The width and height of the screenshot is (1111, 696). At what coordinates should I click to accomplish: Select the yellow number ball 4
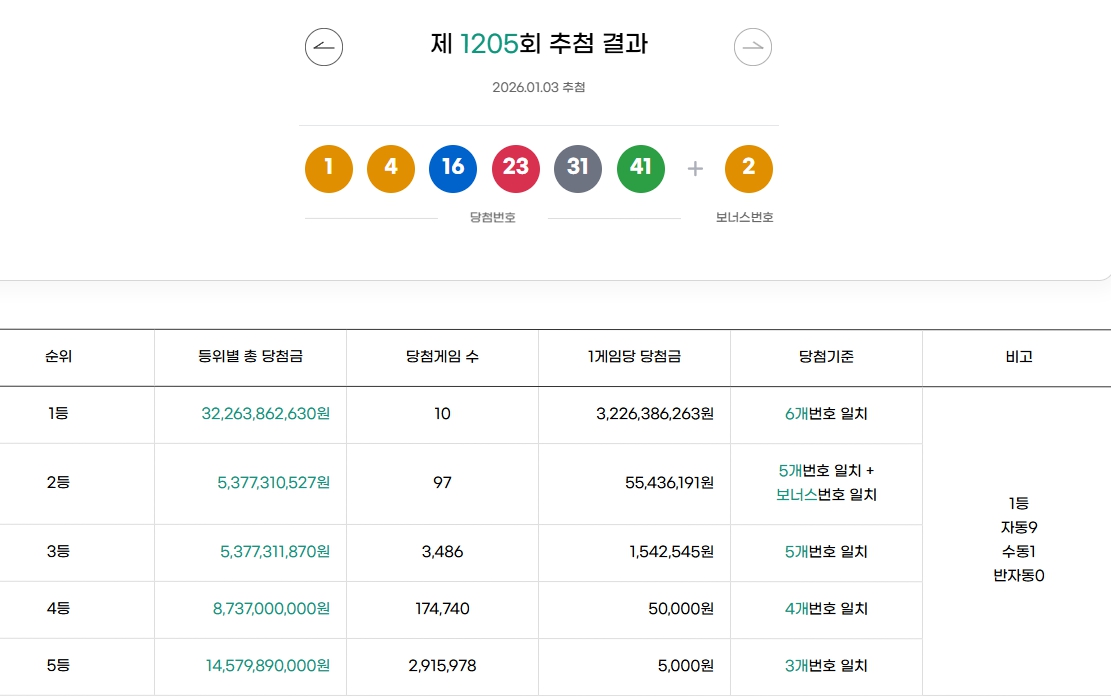click(x=391, y=168)
